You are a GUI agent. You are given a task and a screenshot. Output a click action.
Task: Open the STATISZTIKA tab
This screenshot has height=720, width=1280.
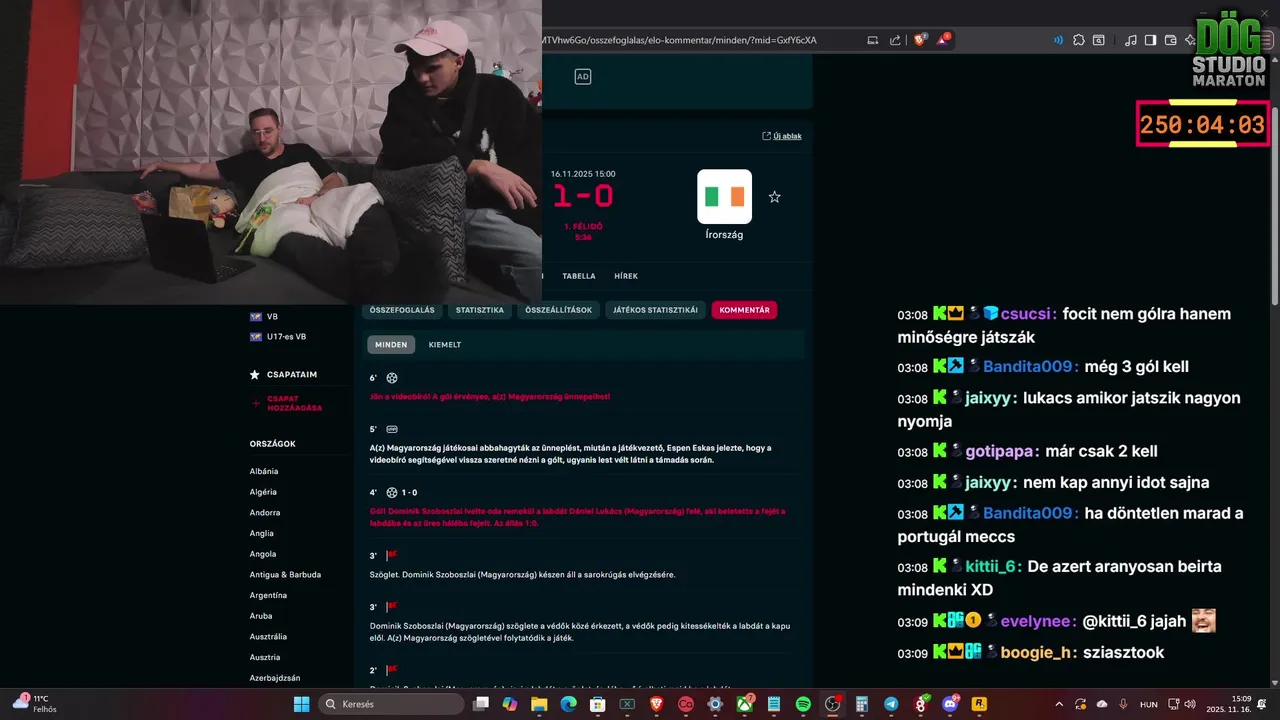click(480, 310)
